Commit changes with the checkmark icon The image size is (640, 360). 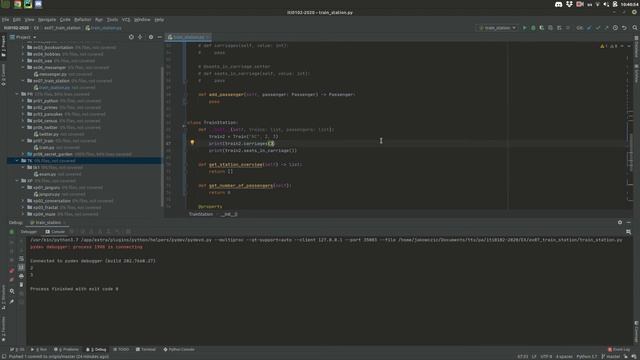(598, 28)
